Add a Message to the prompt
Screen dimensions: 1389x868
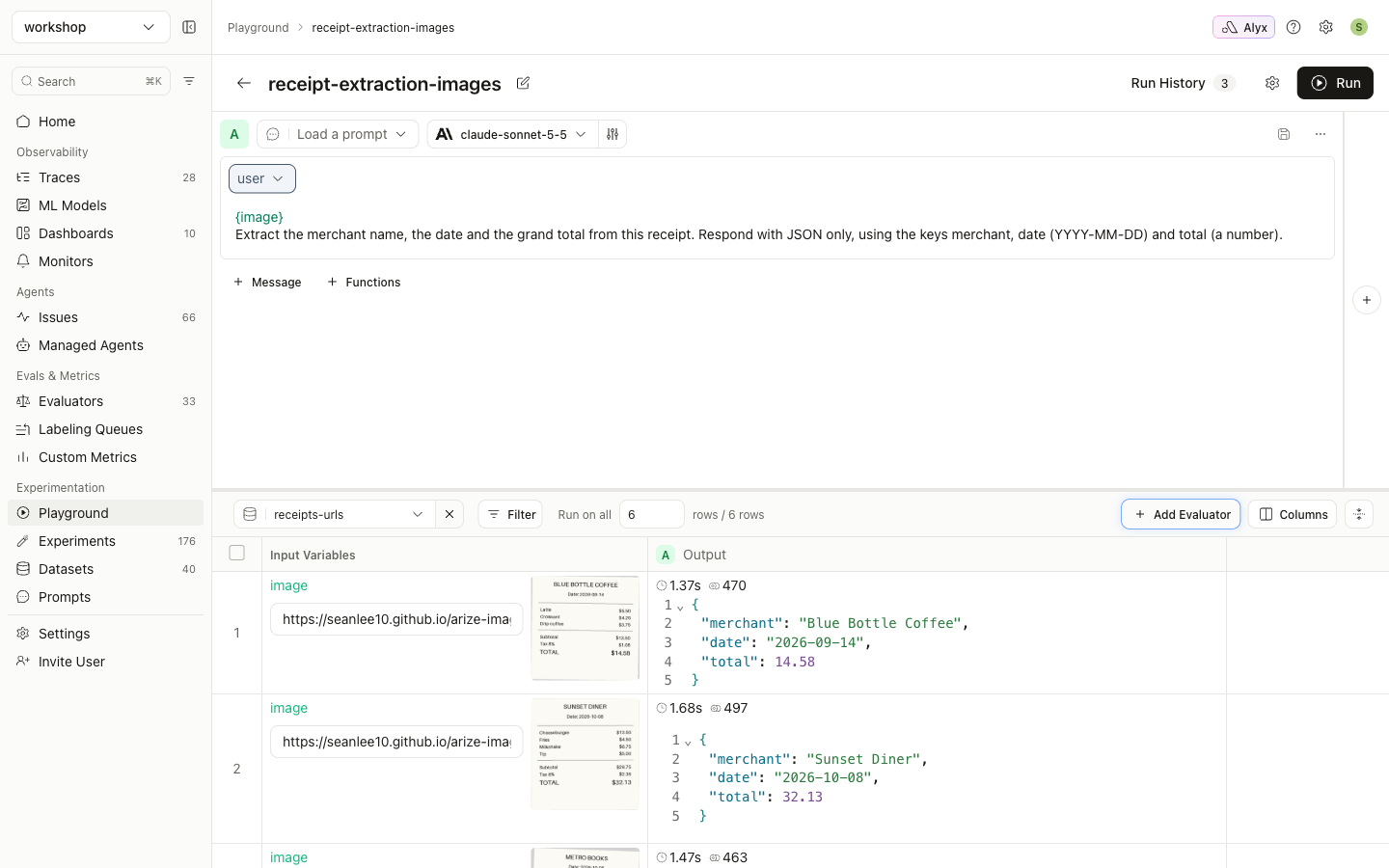tap(267, 282)
